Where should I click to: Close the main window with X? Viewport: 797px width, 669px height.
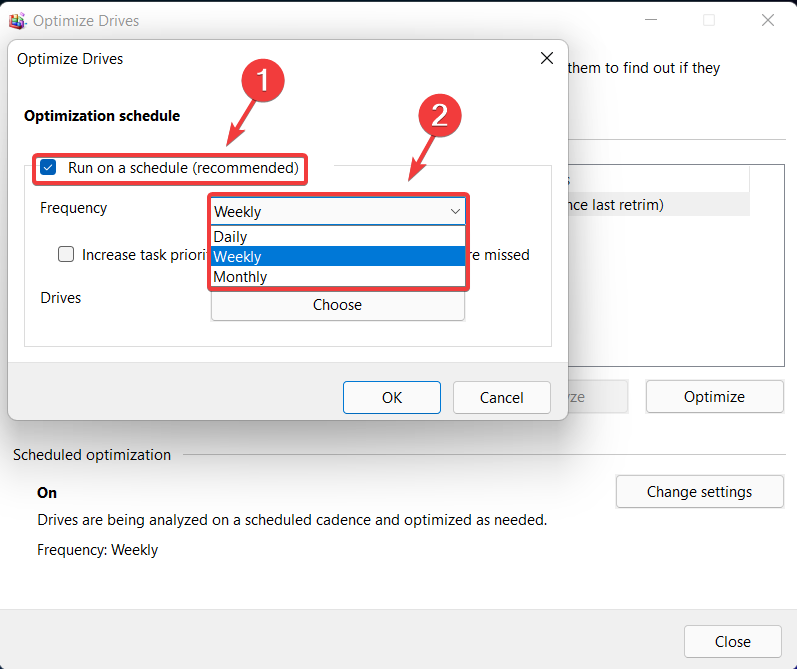pos(768,20)
